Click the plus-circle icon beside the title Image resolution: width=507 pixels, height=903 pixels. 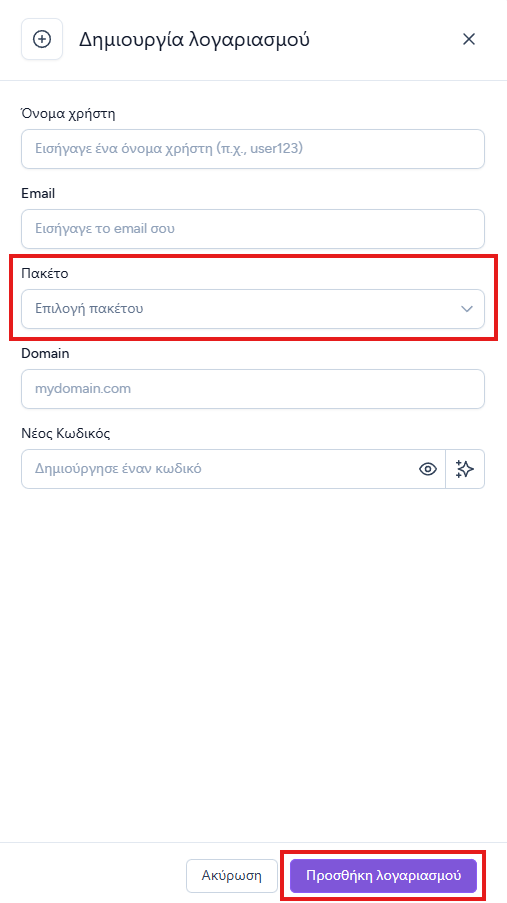click(42, 39)
